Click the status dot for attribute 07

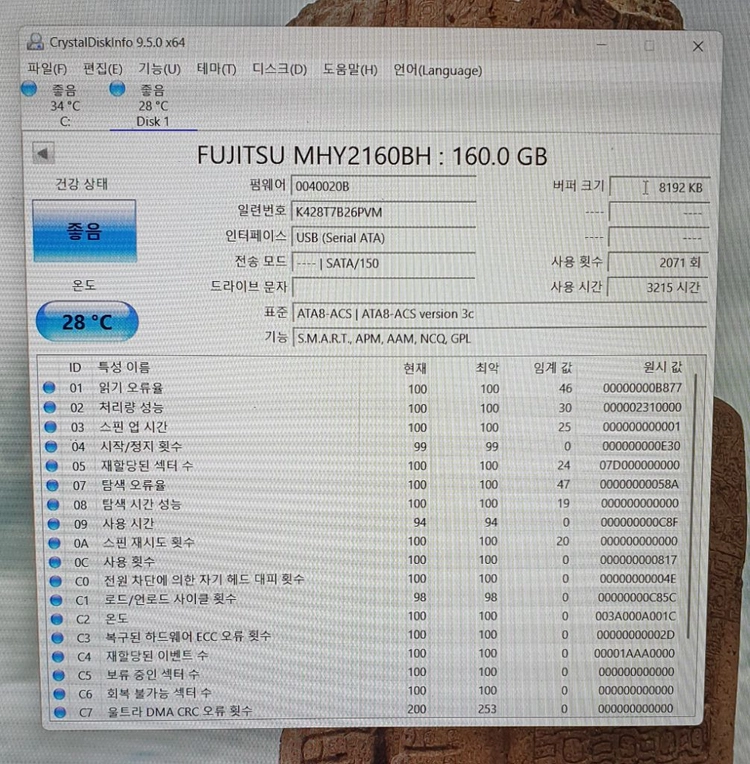click(x=53, y=485)
